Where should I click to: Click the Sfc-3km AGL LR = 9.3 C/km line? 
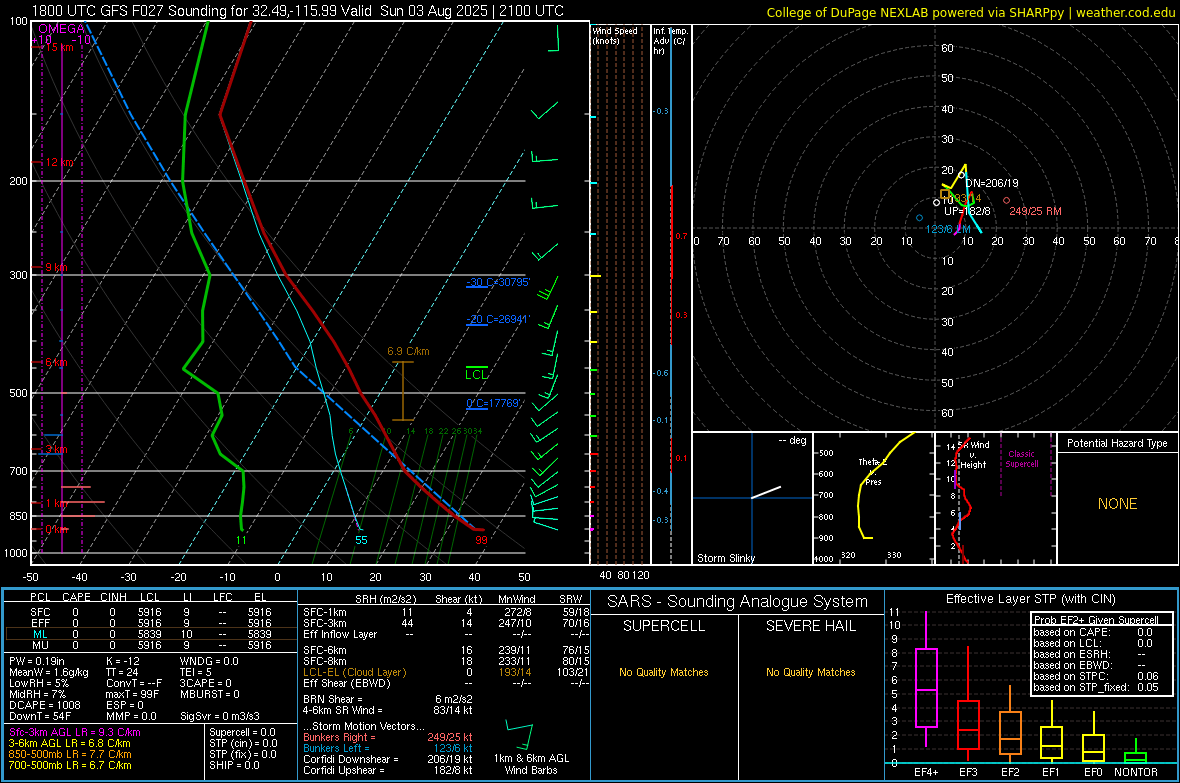(75, 732)
